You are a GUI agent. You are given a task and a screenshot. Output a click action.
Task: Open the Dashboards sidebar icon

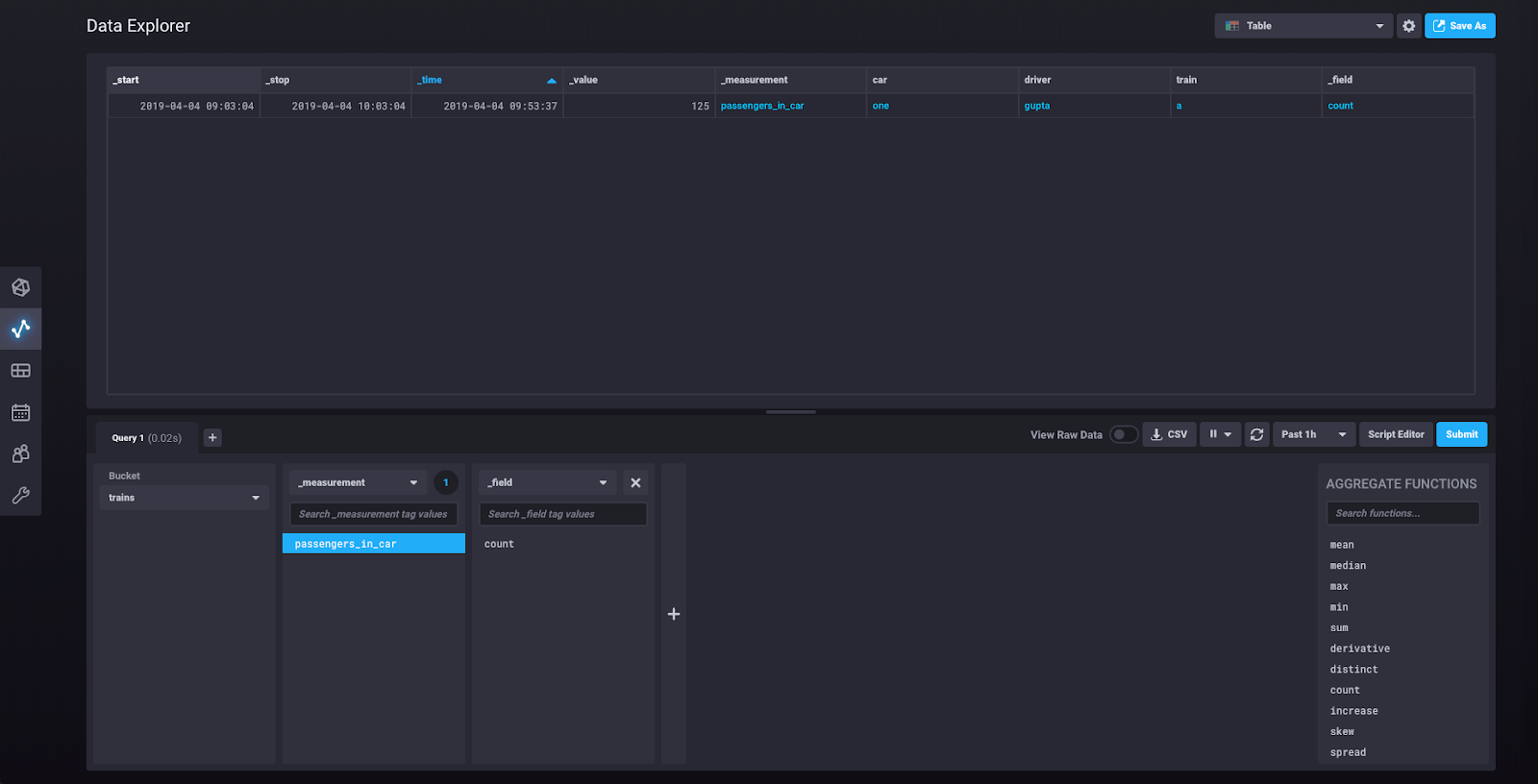[x=20, y=370]
